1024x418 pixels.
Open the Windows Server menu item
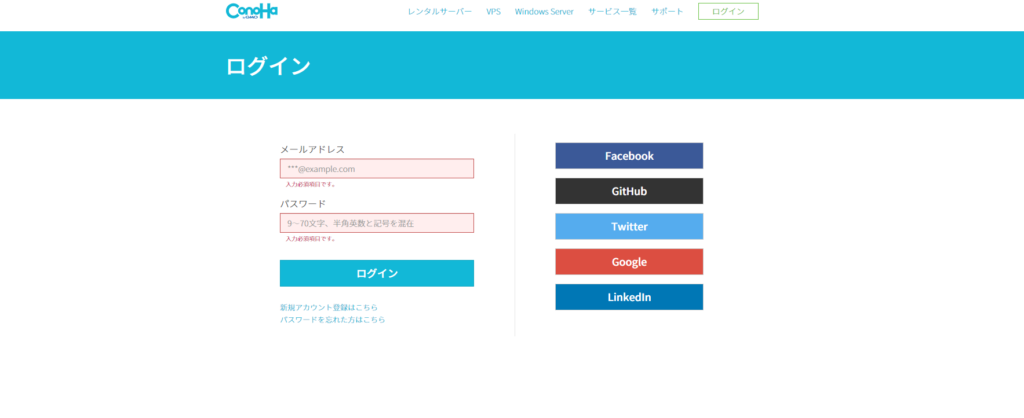[544, 12]
